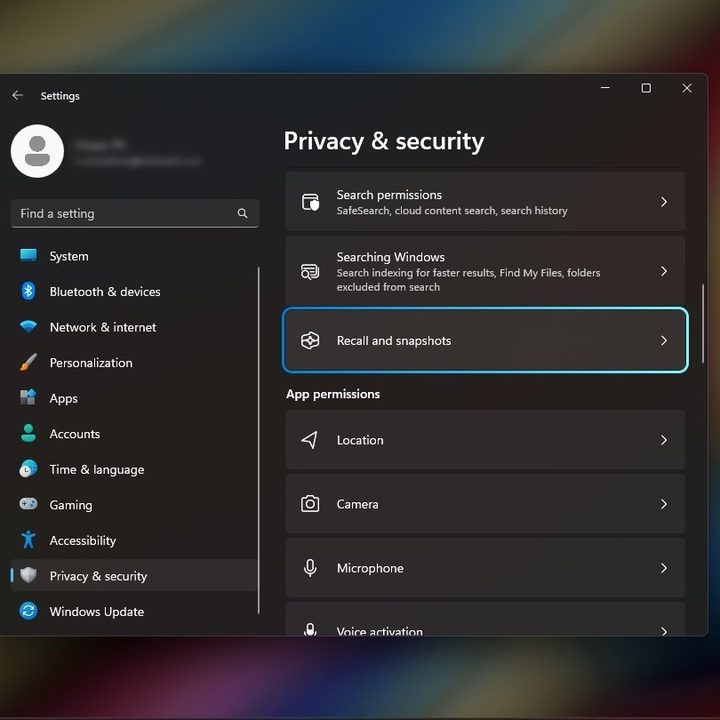Viewport: 720px width, 720px height.
Task: Click the Gaming controller icon
Action: click(x=28, y=504)
